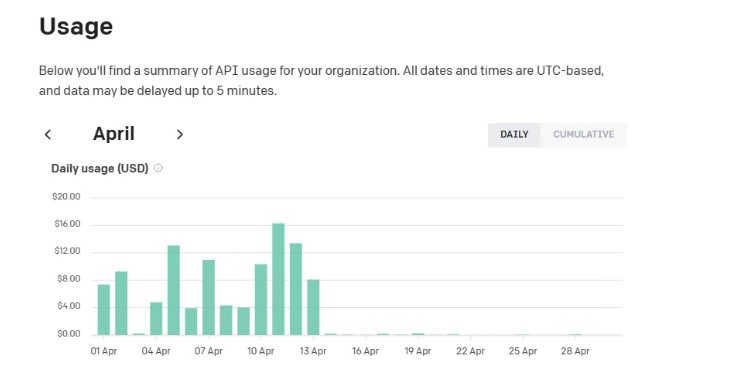Click the 07 Apr usage bar
Screen dimensions: 733x378
click(208, 297)
